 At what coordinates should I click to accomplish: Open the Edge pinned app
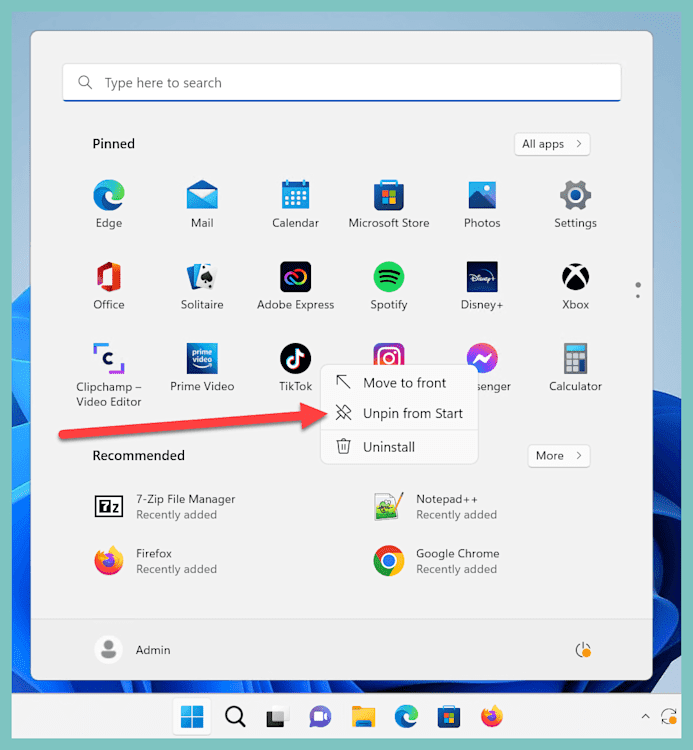(109, 204)
